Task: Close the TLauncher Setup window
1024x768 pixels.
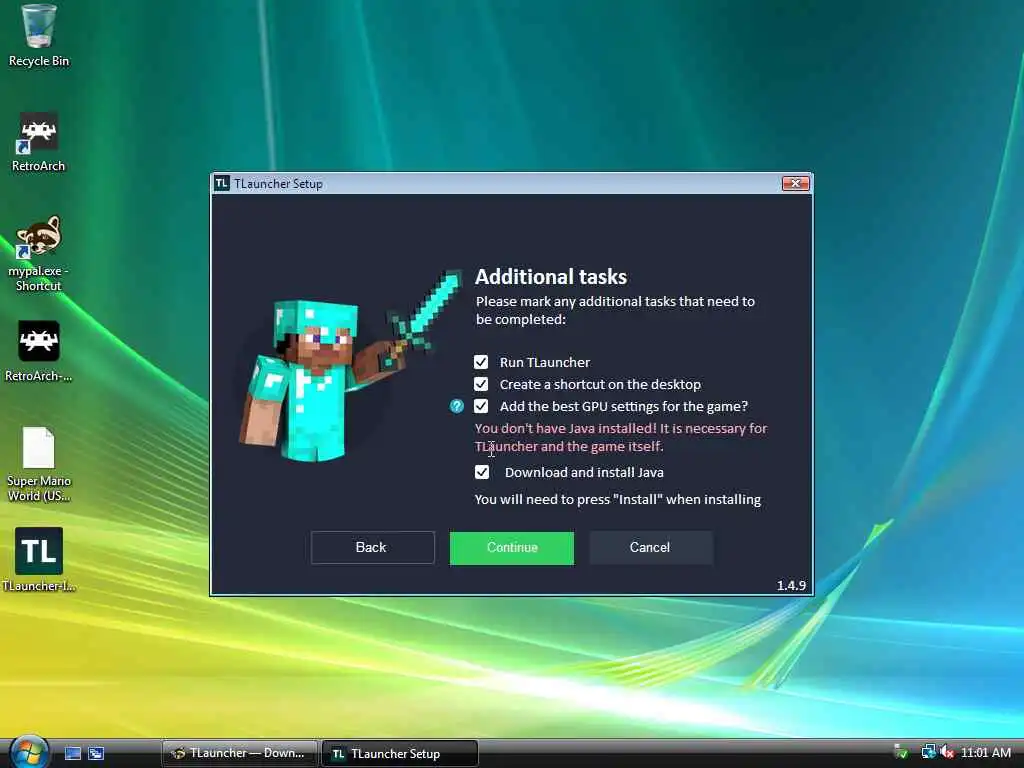Action: point(795,184)
